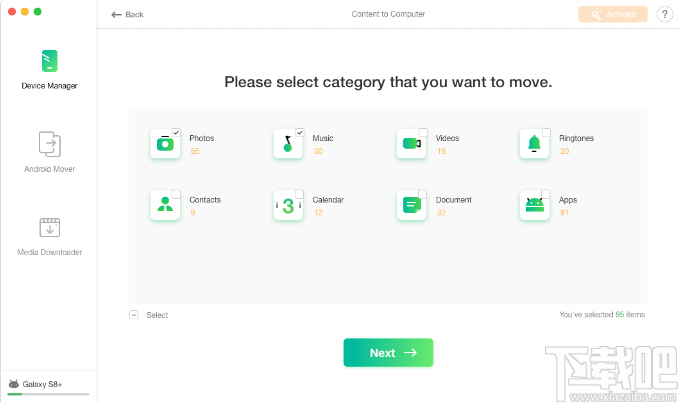
Task: Click the Document category icon
Action: tap(411, 205)
